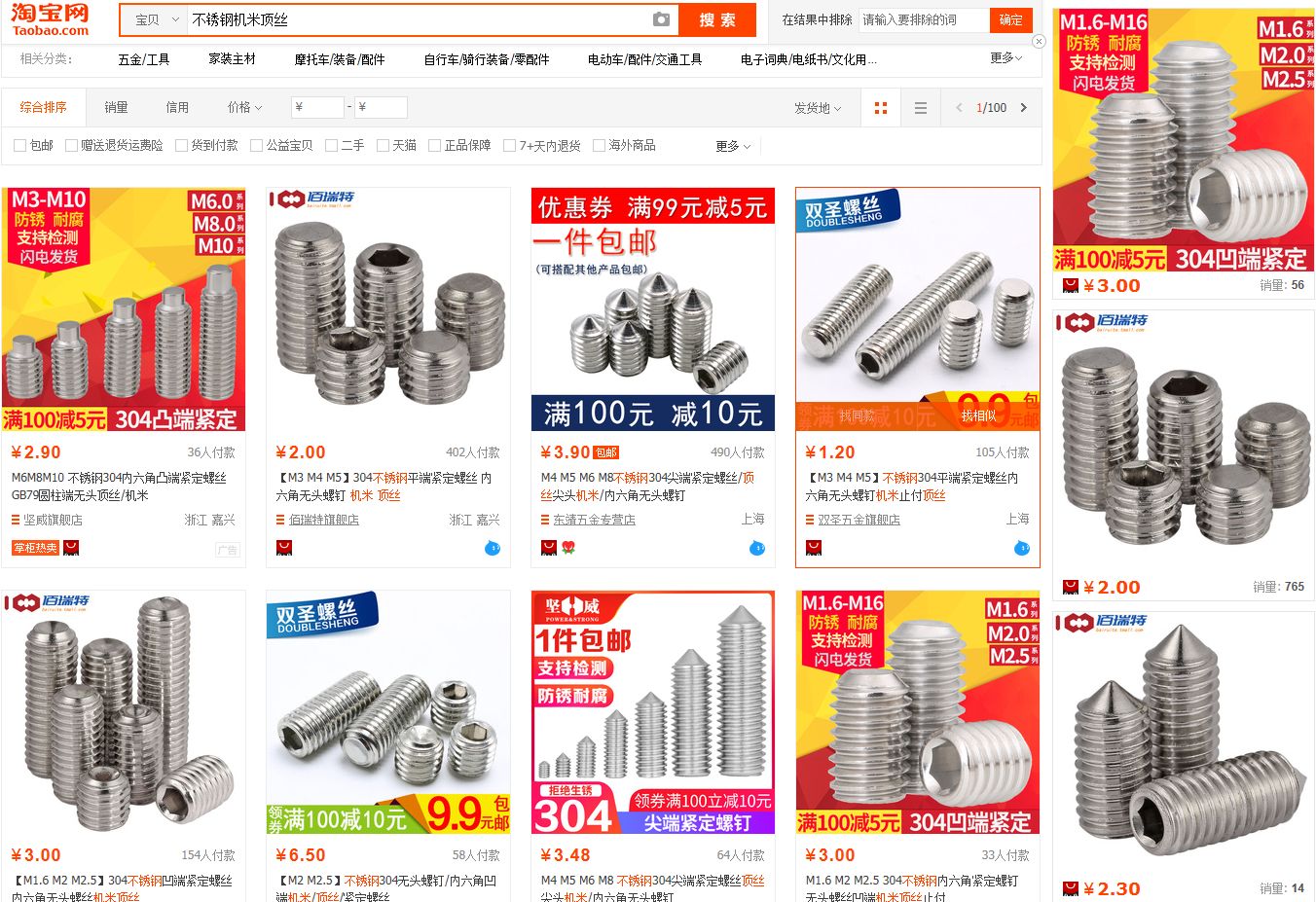Expand 更多 related categories
This screenshot has width=1316, height=902.
(1005, 58)
